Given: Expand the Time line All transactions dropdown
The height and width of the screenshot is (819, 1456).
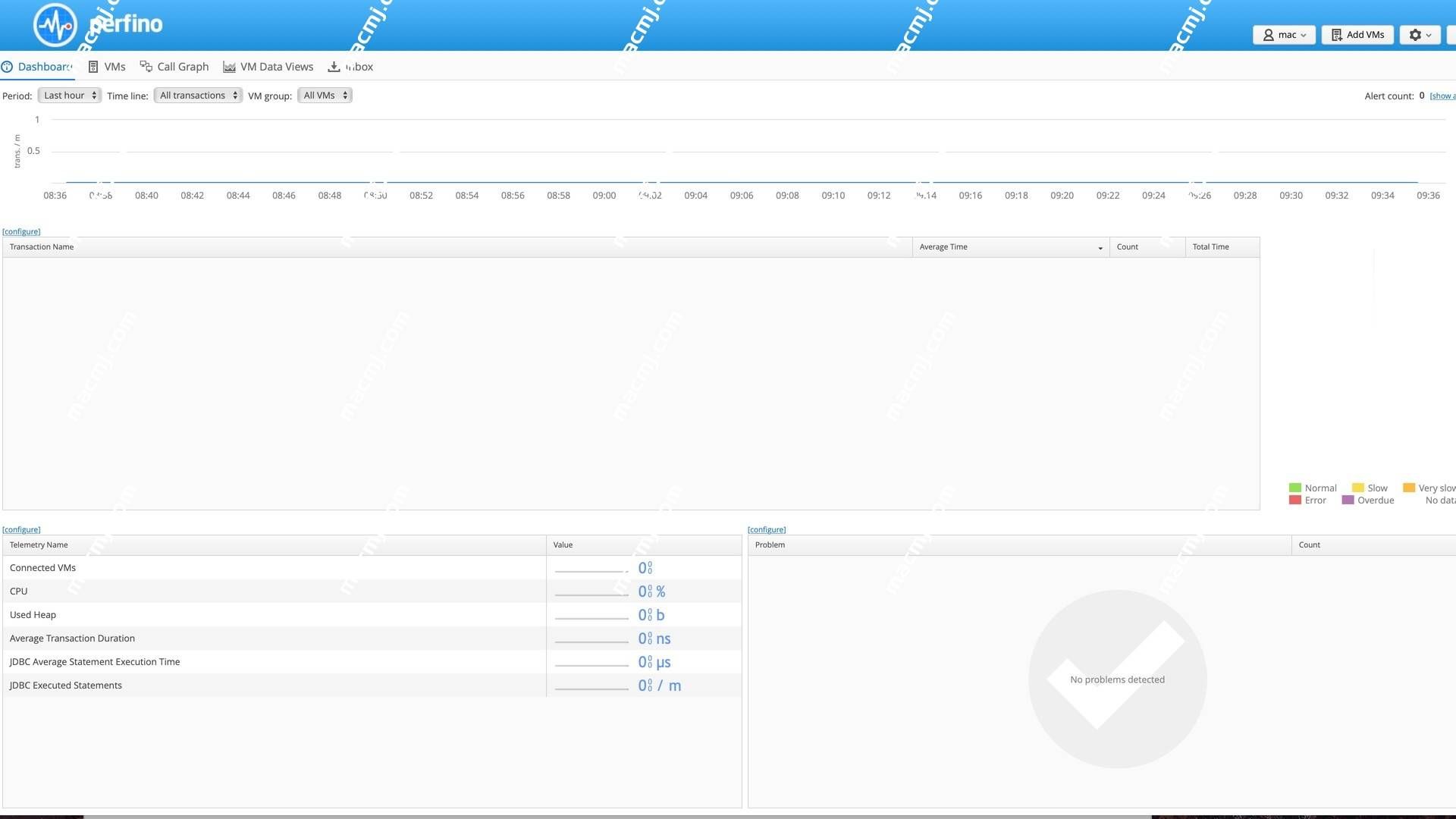Looking at the screenshot, I should [197, 95].
